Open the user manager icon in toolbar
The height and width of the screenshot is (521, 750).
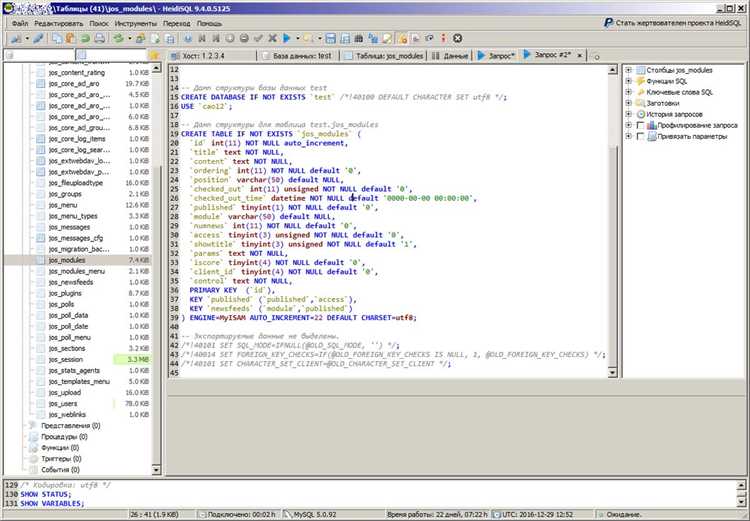(141, 39)
